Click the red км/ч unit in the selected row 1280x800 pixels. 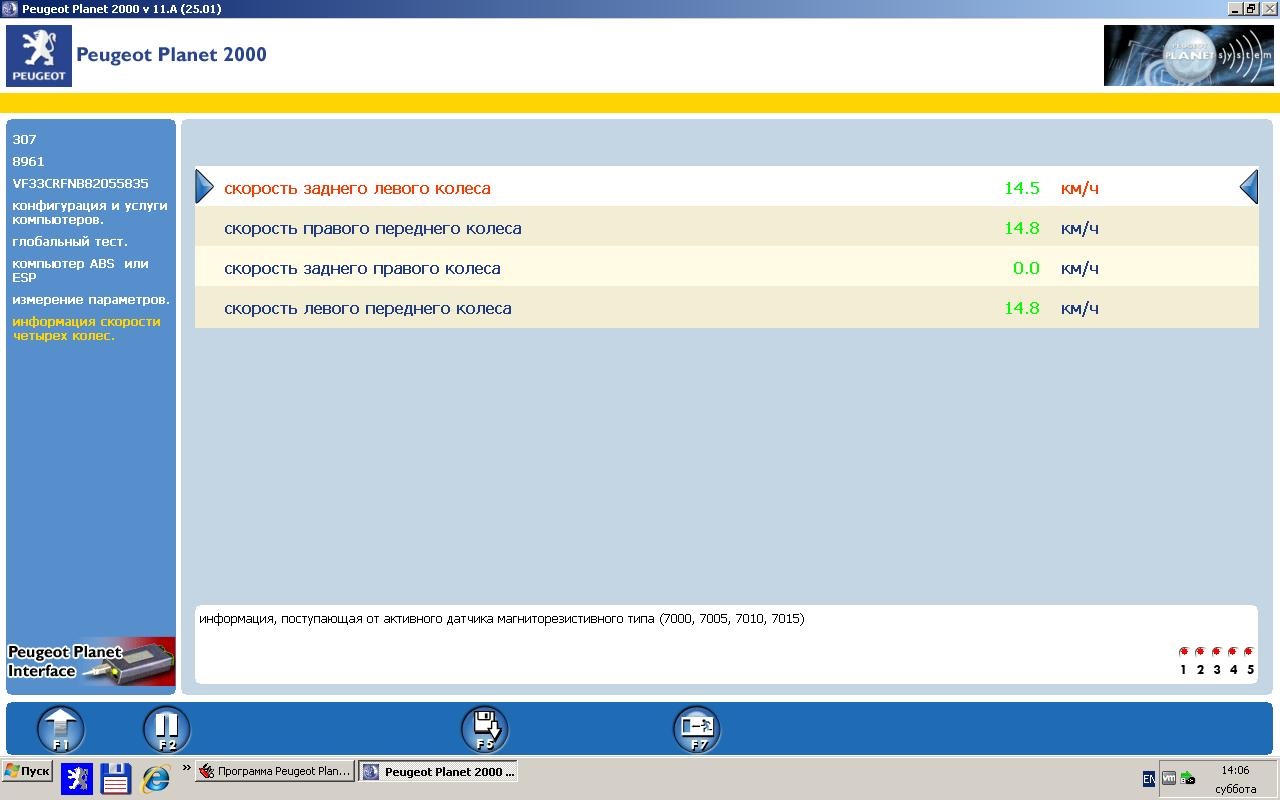coord(1080,188)
